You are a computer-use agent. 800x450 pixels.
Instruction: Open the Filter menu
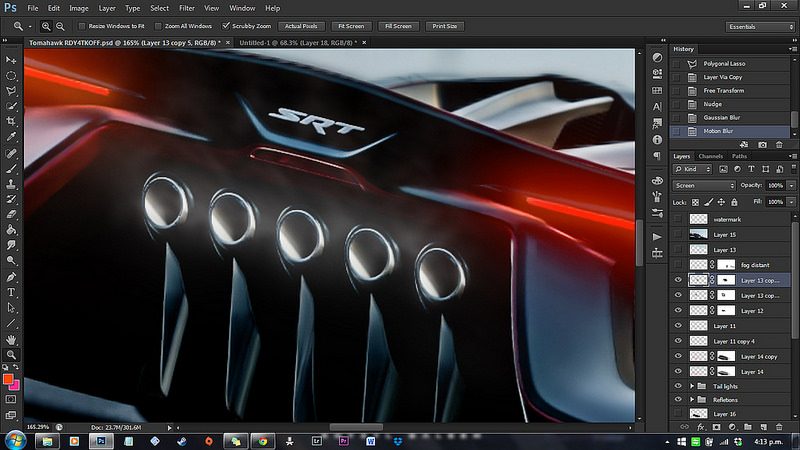pyautogui.click(x=186, y=8)
